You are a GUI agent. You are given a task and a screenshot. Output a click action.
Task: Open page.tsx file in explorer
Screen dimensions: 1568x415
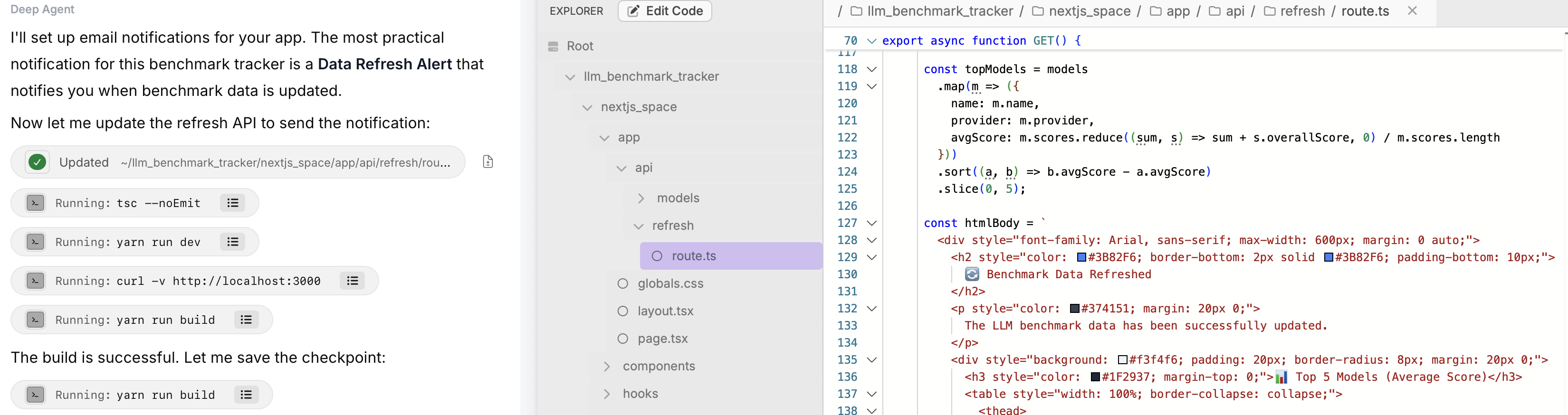coord(662,339)
